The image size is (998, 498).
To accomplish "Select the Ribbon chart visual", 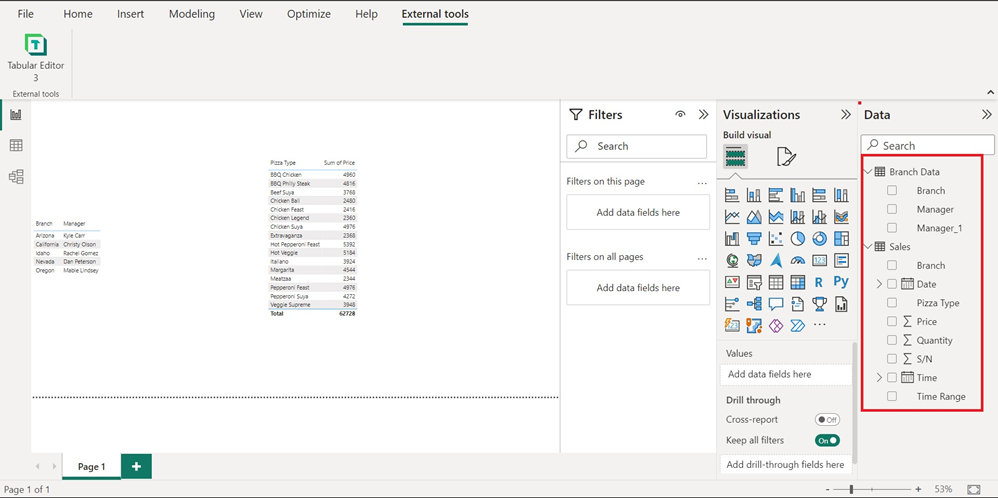I will pyautogui.click(x=841, y=217).
